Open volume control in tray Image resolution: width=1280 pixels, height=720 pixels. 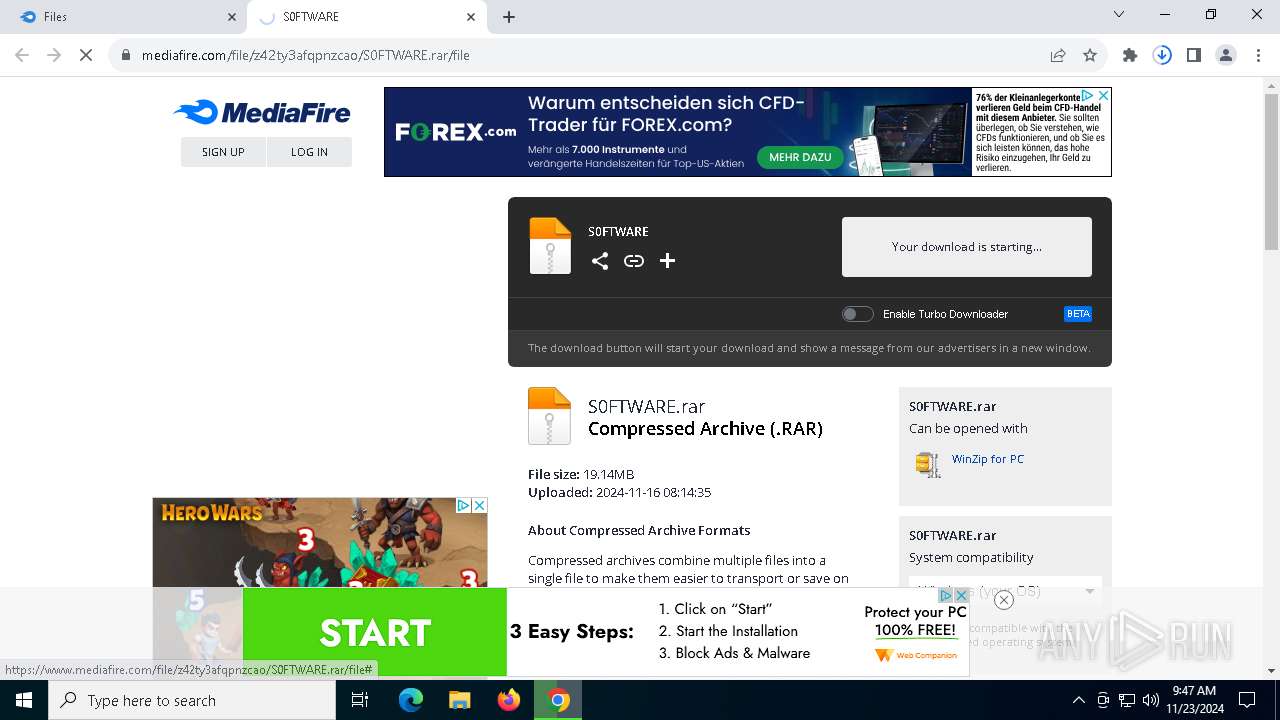[x=1151, y=700]
